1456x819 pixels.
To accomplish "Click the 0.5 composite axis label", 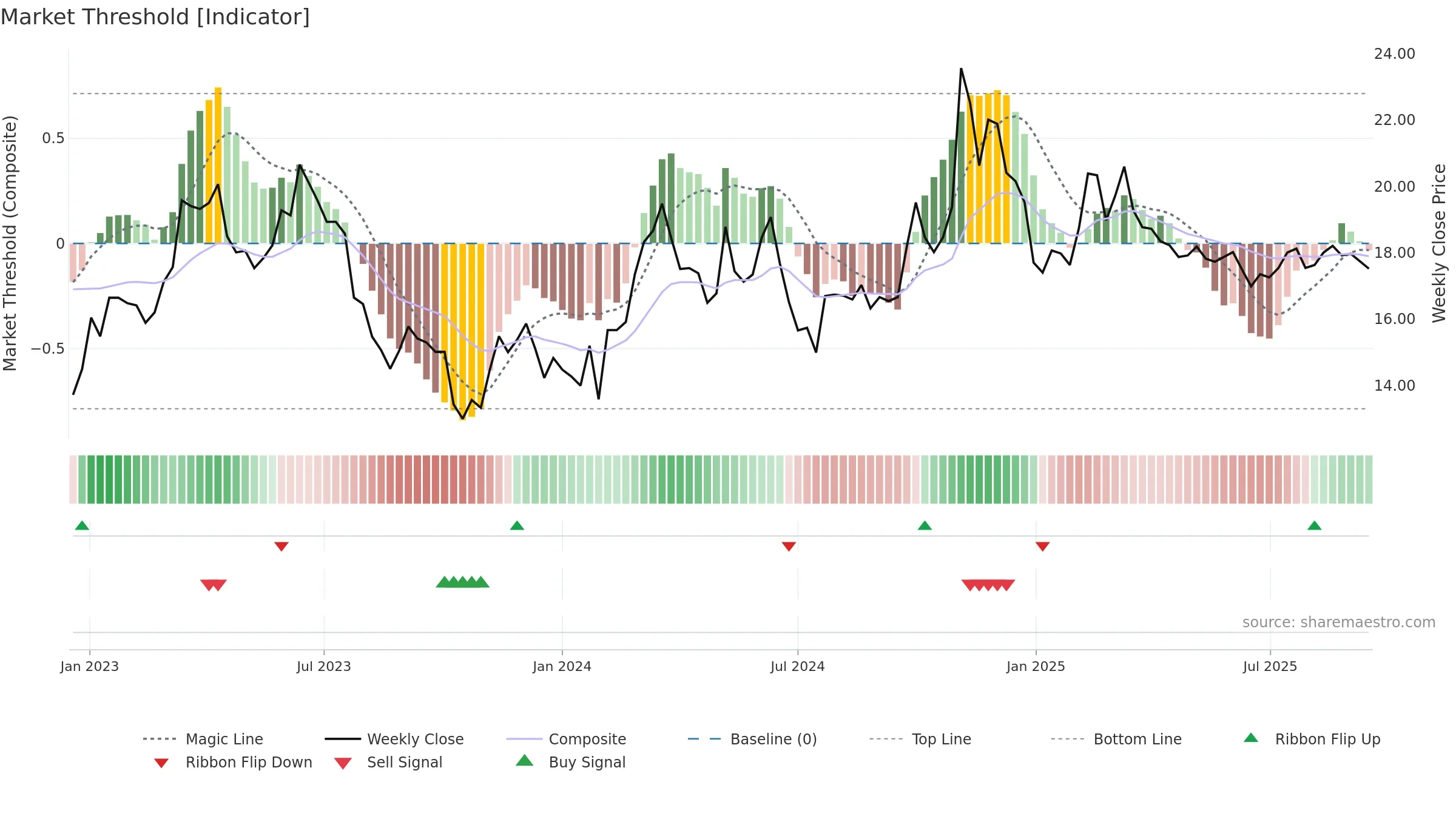I will click(x=53, y=138).
